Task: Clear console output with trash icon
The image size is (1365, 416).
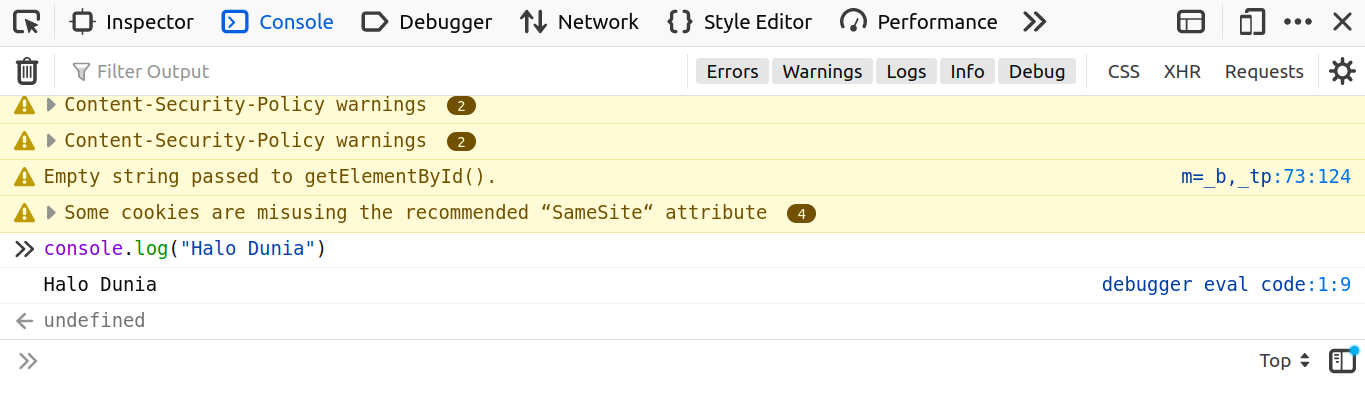Action: click(27, 71)
